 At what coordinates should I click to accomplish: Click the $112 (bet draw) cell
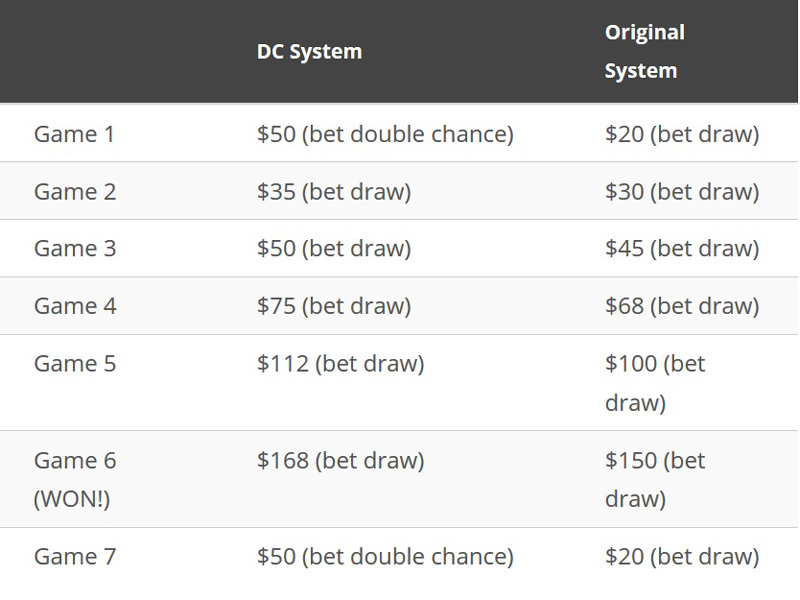[340, 364]
